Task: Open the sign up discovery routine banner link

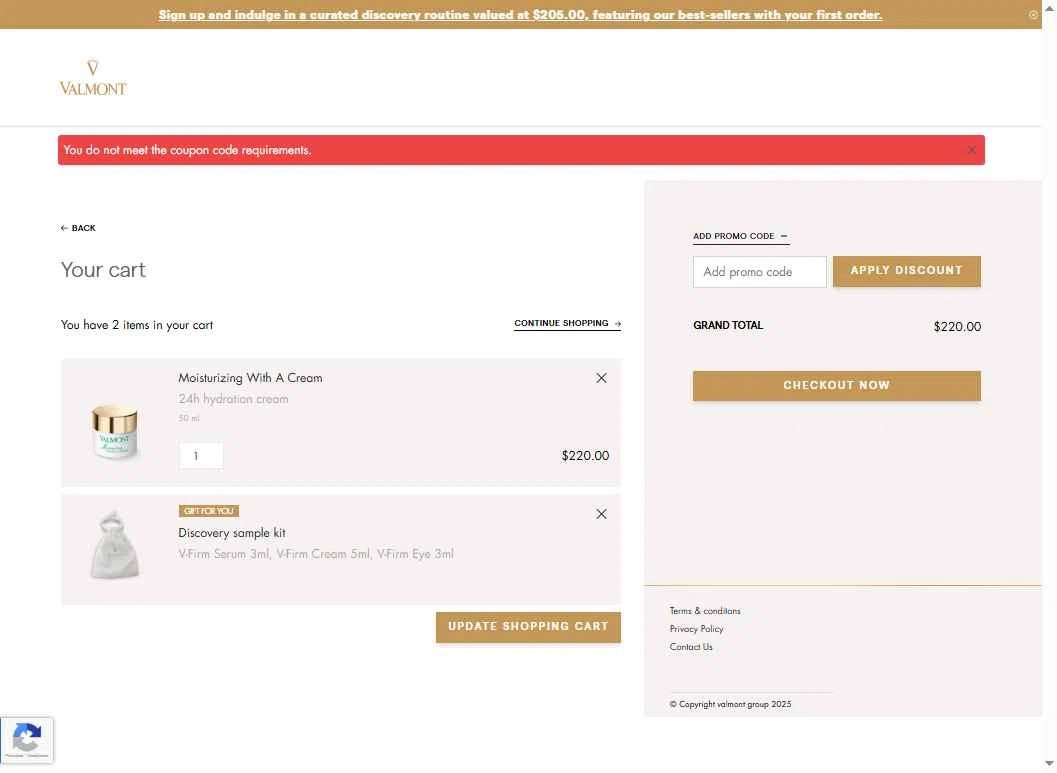Action: pyautogui.click(x=520, y=14)
